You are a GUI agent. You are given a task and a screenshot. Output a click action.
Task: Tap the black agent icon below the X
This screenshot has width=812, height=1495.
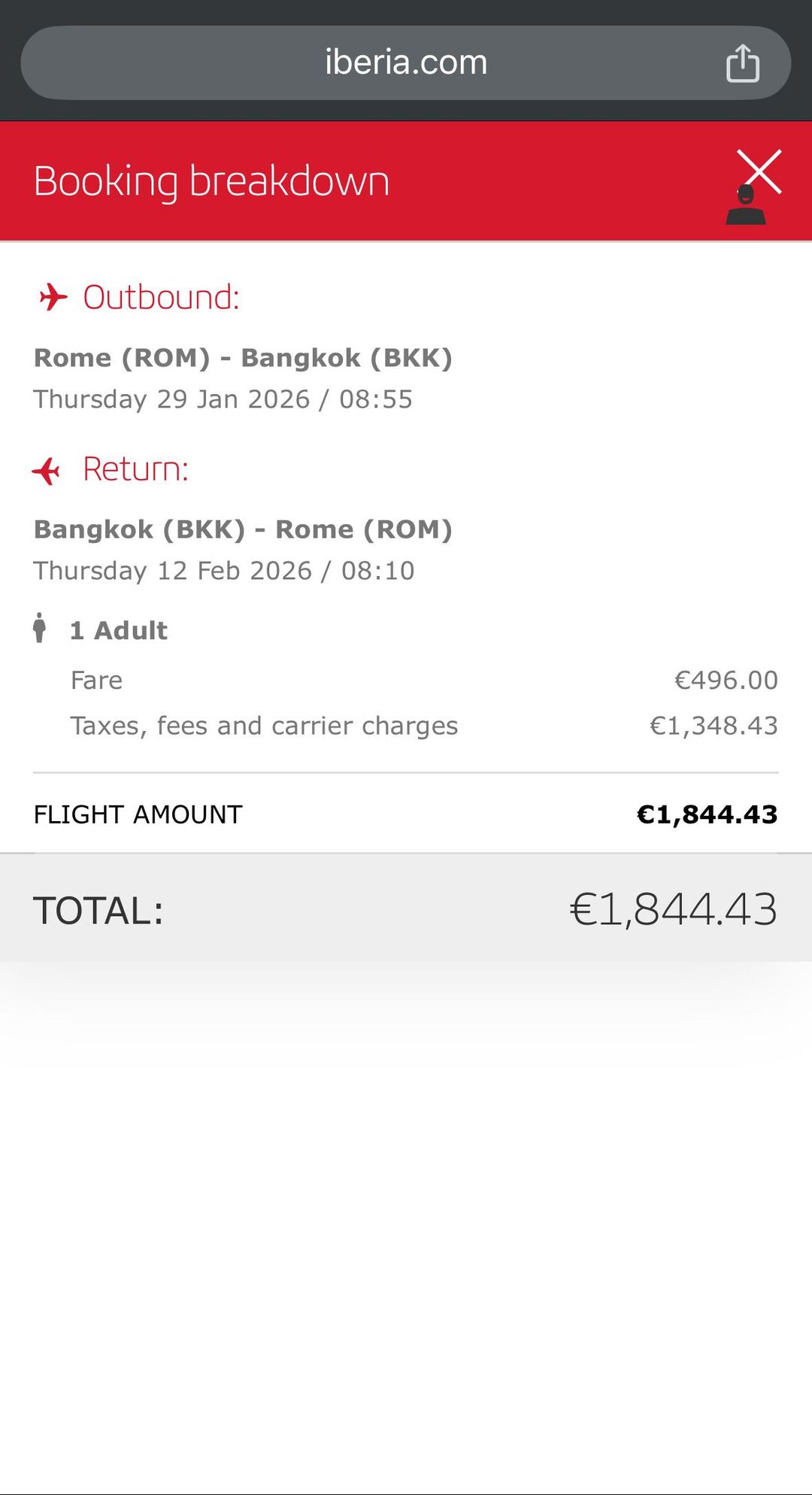click(746, 208)
